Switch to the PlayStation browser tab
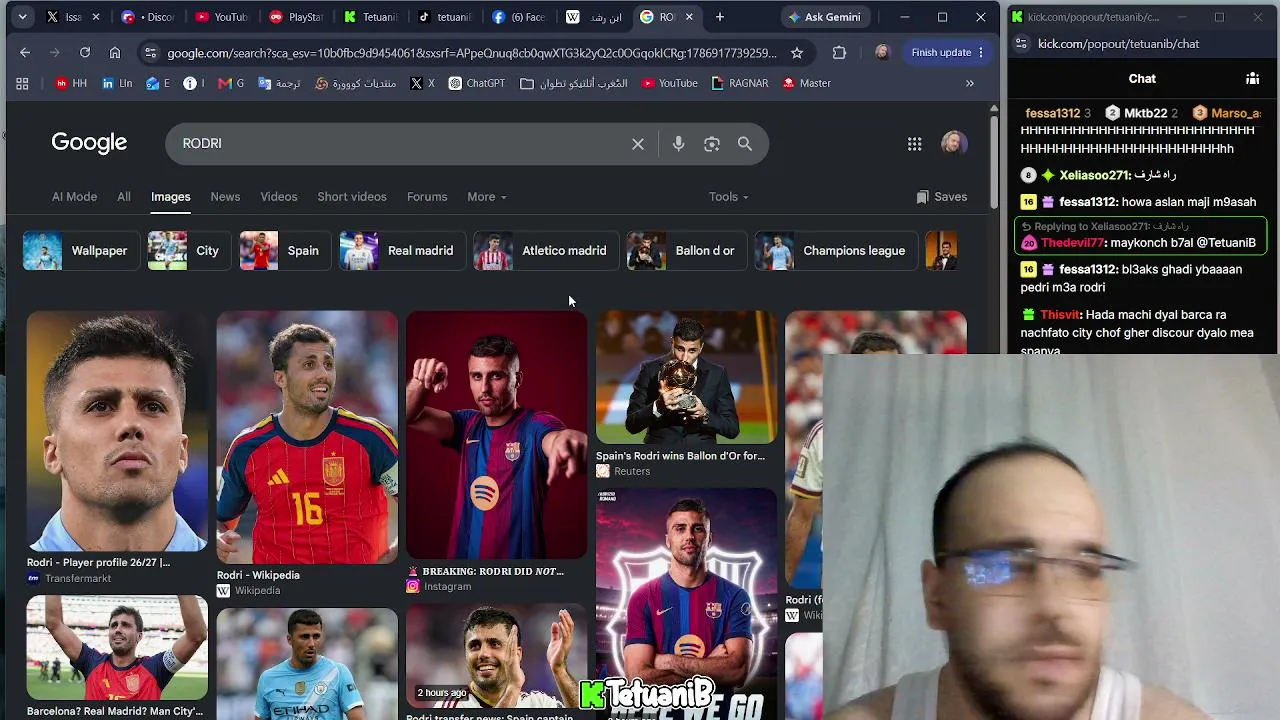The image size is (1280, 720). 296,17
